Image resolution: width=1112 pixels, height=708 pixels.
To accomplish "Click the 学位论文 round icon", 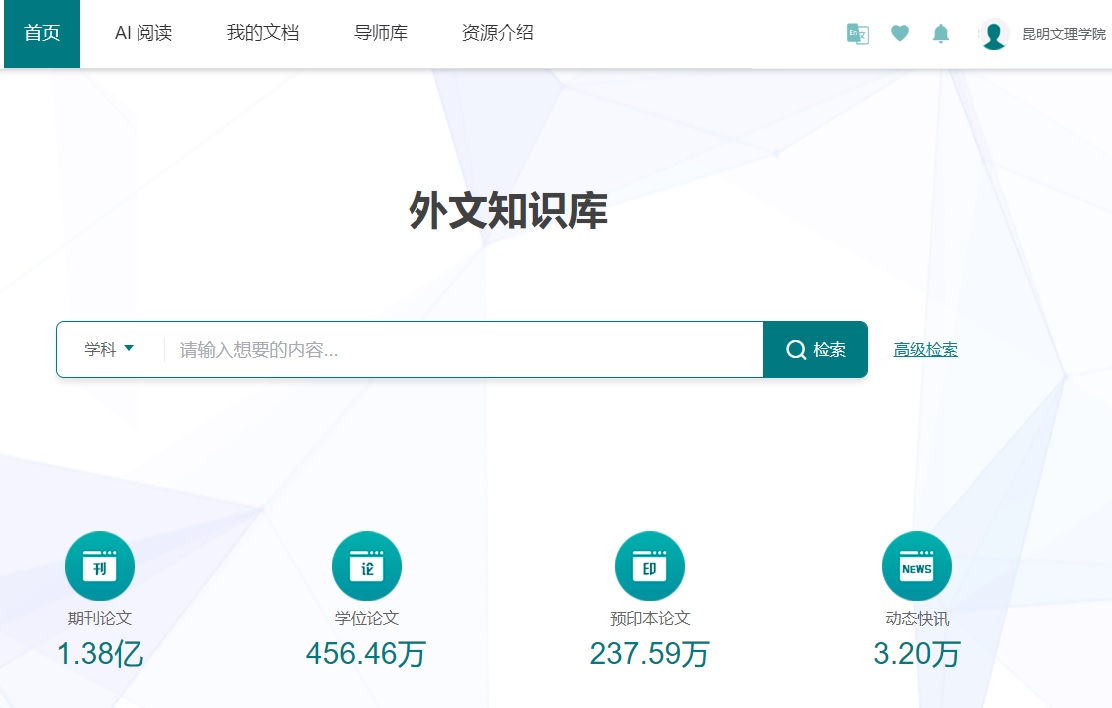I will [x=367, y=566].
